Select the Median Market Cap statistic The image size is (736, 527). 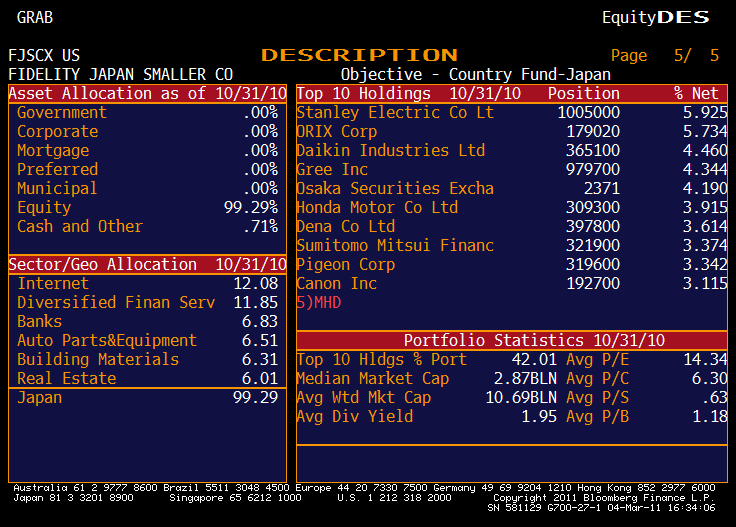click(373, 379)
